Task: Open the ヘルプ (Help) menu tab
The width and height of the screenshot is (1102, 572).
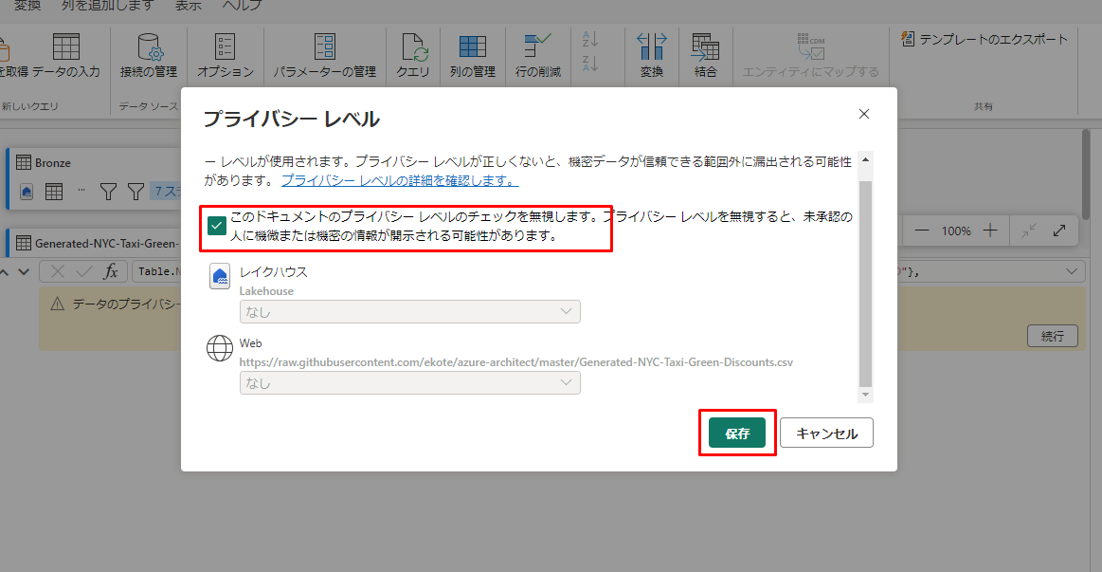Action: click(x=242, y=6)
